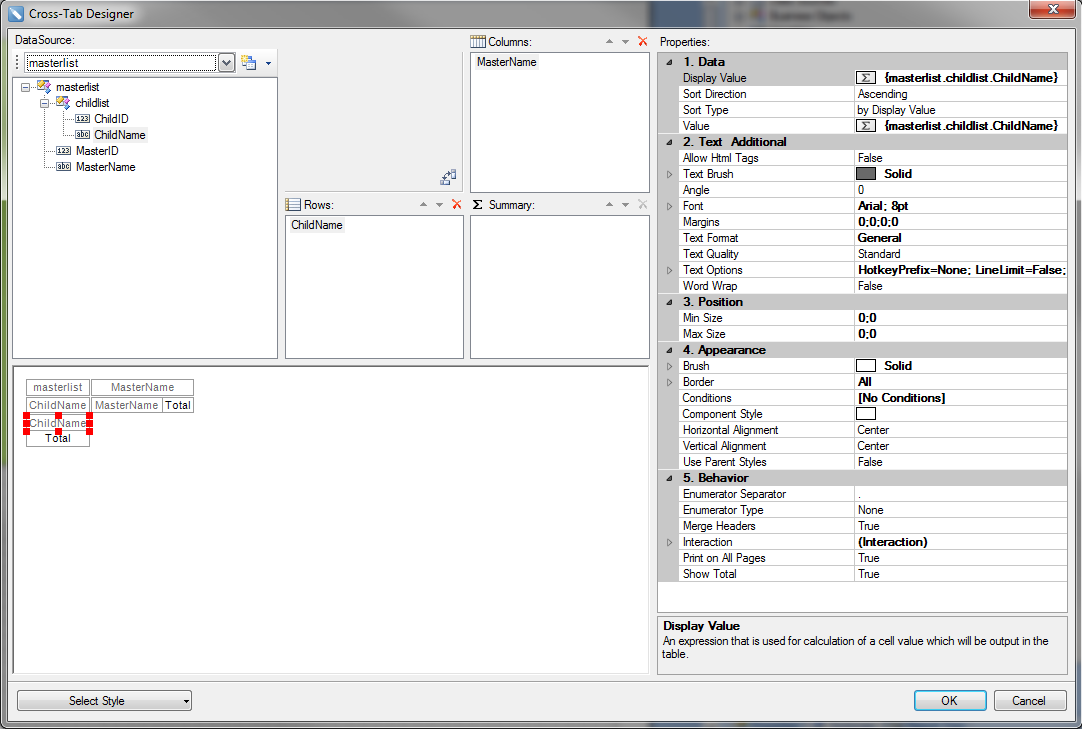Click the swap rows and columns icon
This screenshot has width=1082, height=729.
click(448, 177)
